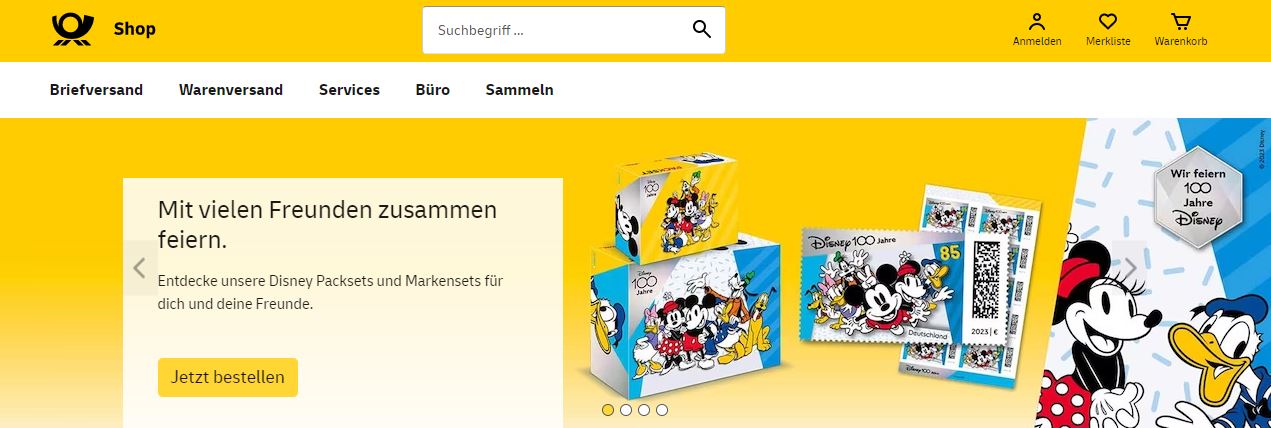Click the Shop title link
The height and width of the screenshot is (428, 1271).
[x=135, y=29]
